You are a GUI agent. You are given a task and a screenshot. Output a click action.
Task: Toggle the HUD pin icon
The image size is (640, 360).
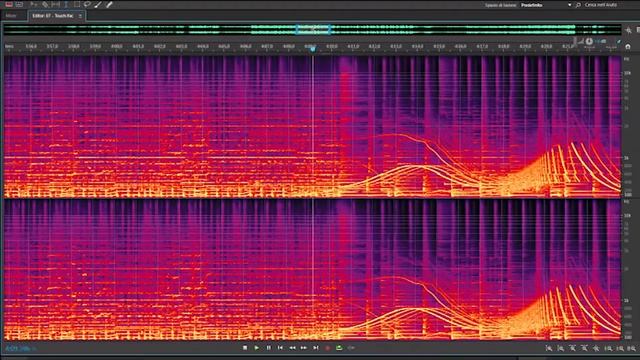click(x=619, y=41)
